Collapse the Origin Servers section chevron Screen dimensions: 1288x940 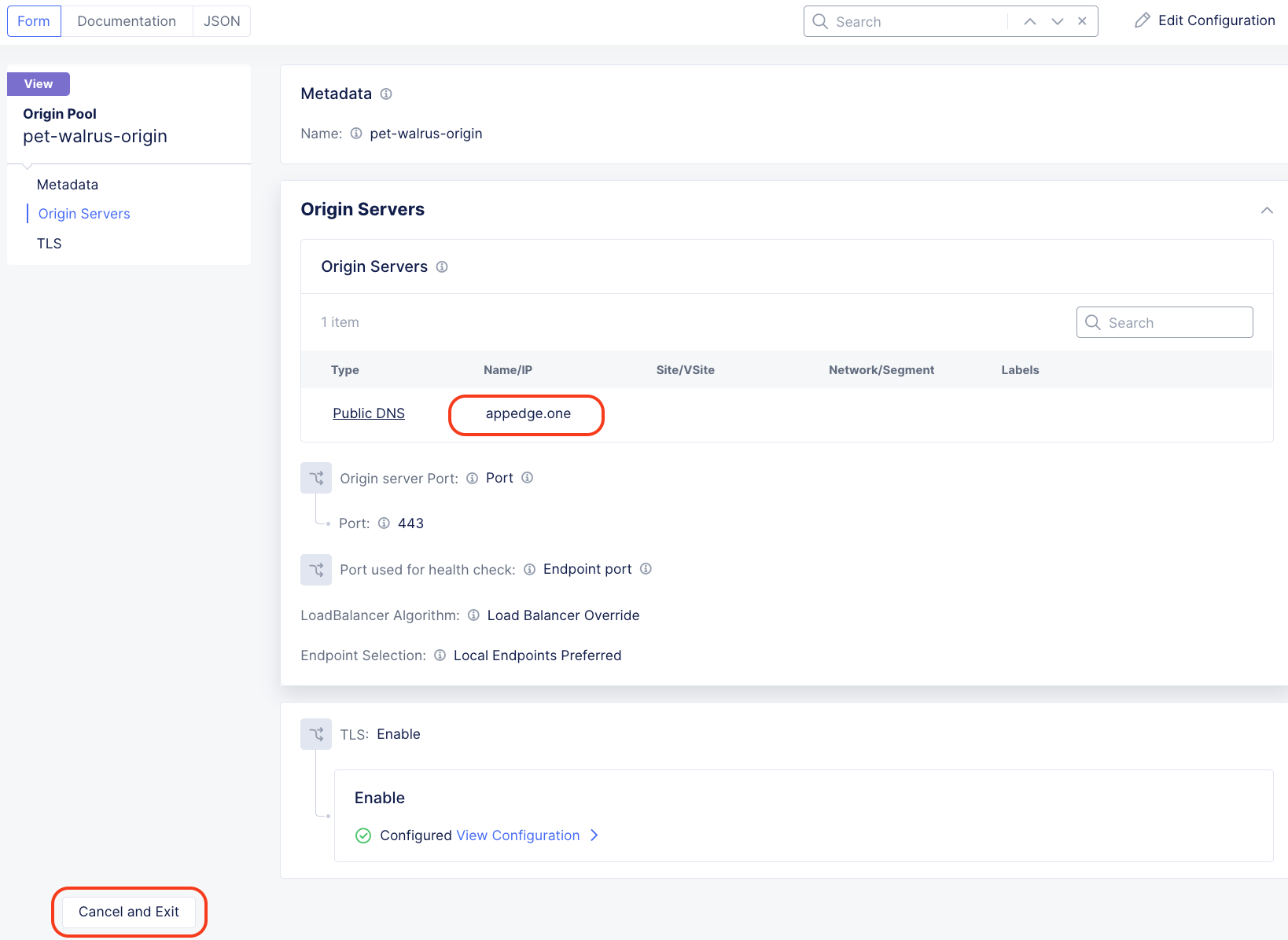pyautogui.click(x=1267, y=210)
